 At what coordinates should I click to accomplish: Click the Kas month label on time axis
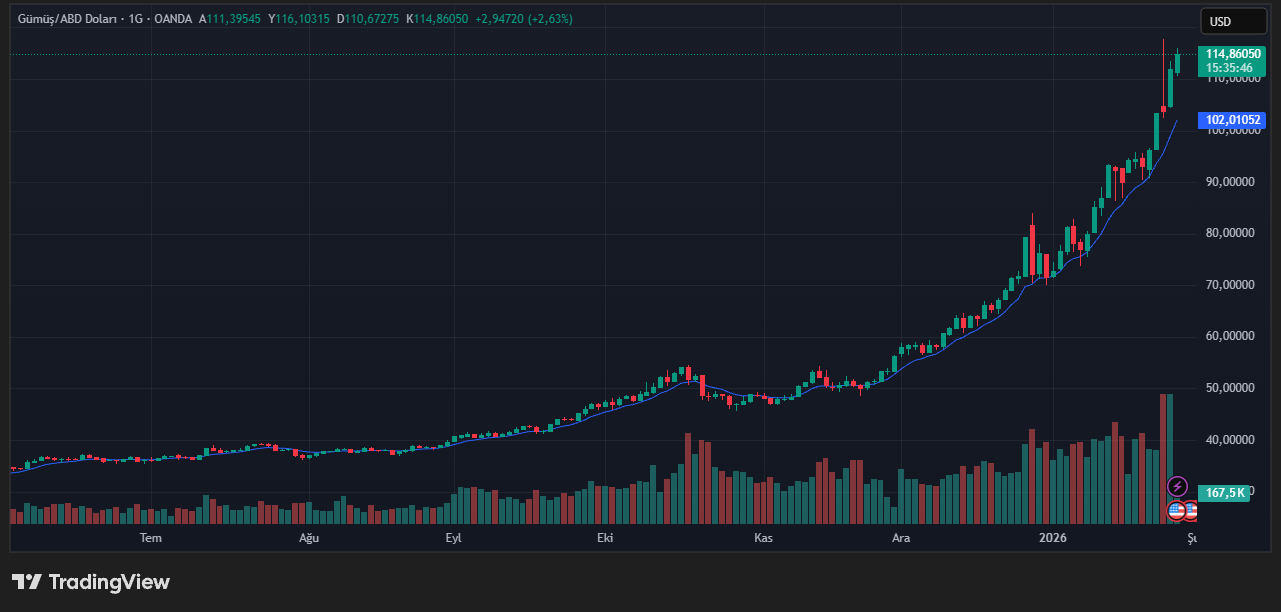pos(763,538)
